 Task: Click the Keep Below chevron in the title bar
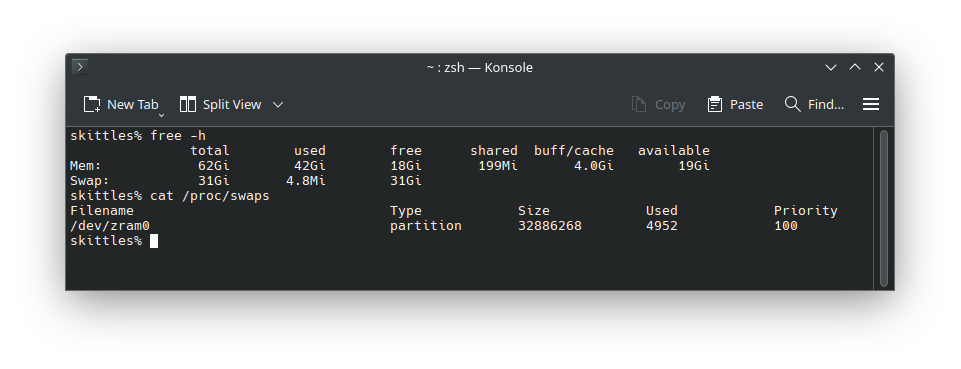[830, 67]
